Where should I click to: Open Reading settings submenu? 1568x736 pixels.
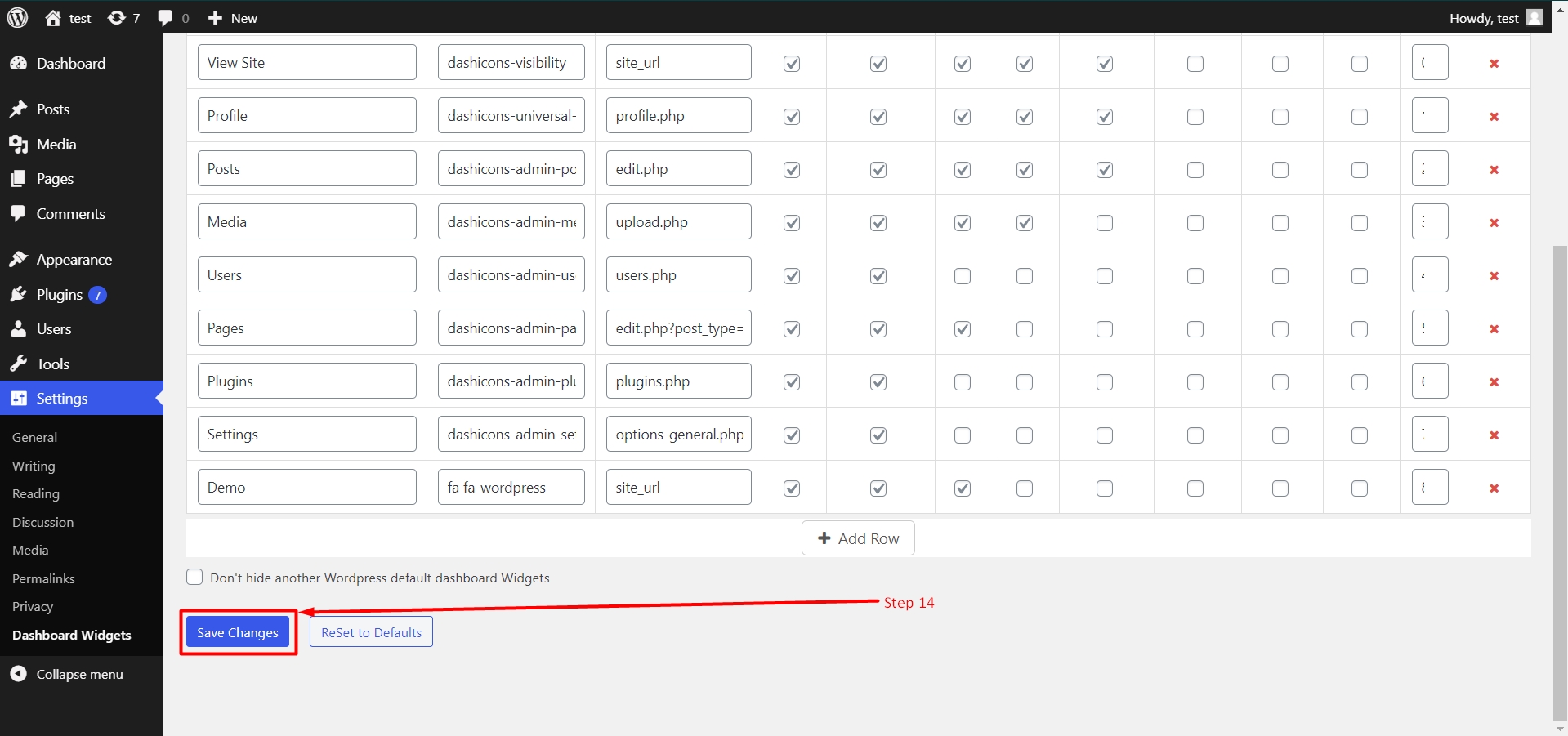click(36, 493)
